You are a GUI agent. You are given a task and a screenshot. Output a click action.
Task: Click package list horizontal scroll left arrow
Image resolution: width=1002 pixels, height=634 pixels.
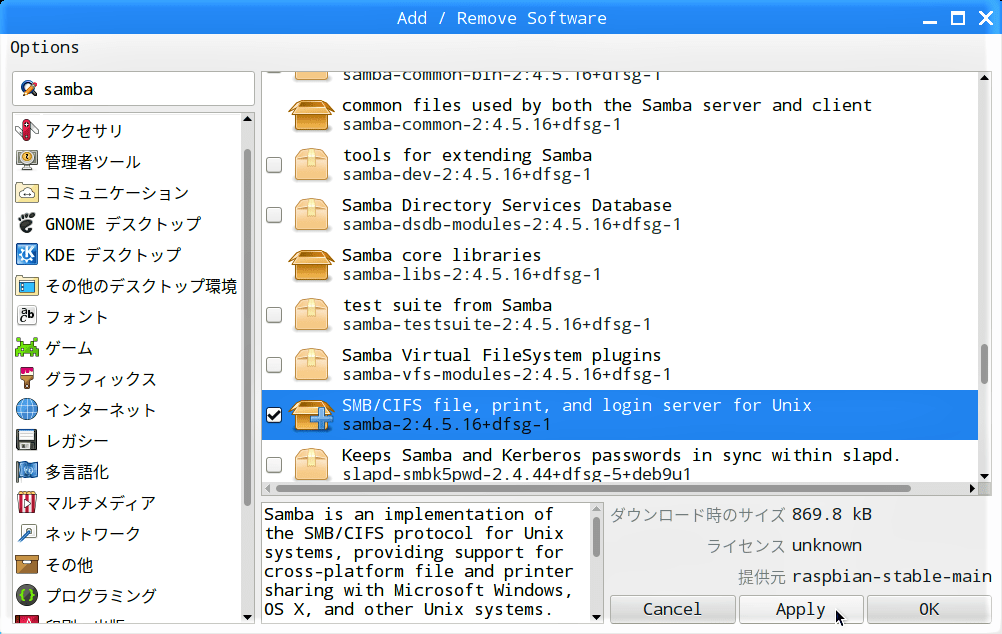pos(268,489)
